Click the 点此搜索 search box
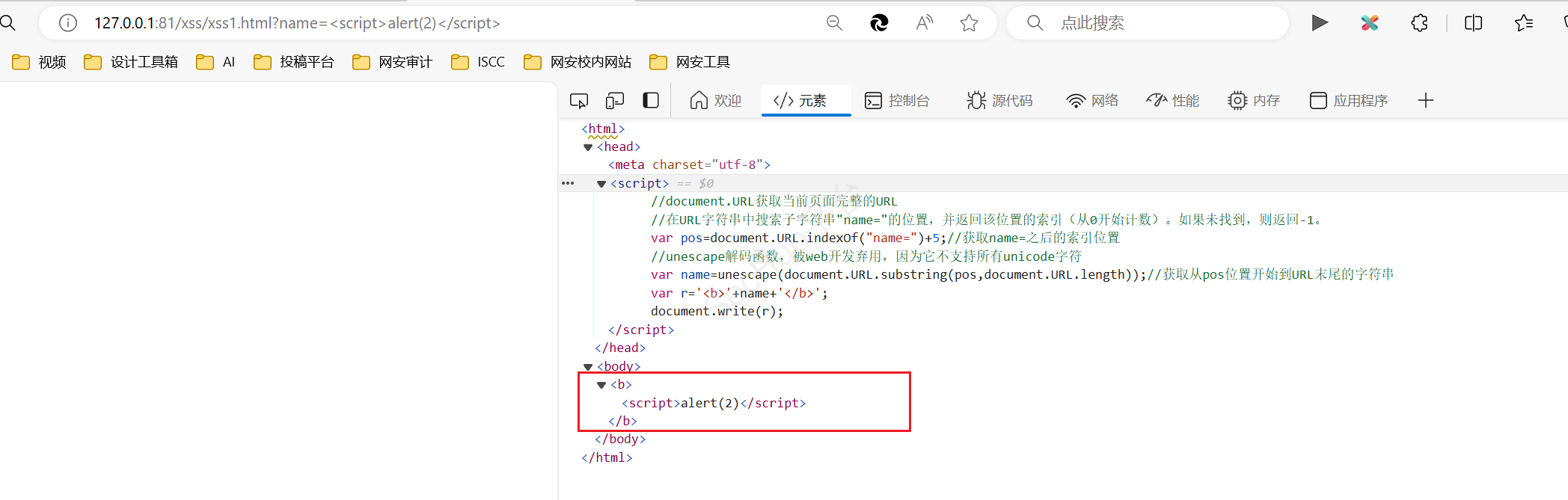 tap(1152, 23)
